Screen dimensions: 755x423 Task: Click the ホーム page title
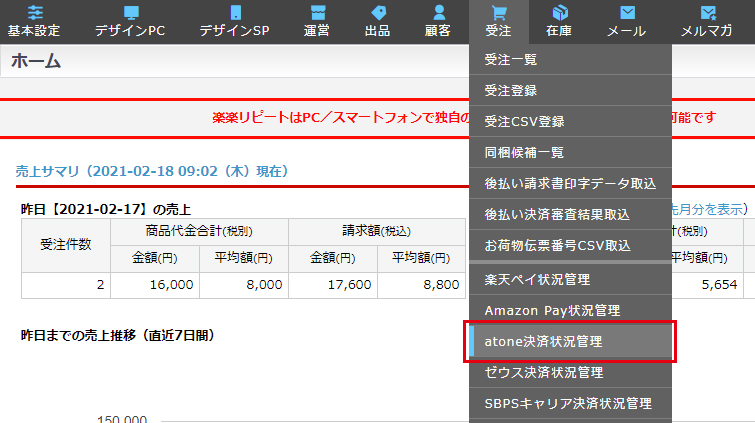tap(36, 61)
